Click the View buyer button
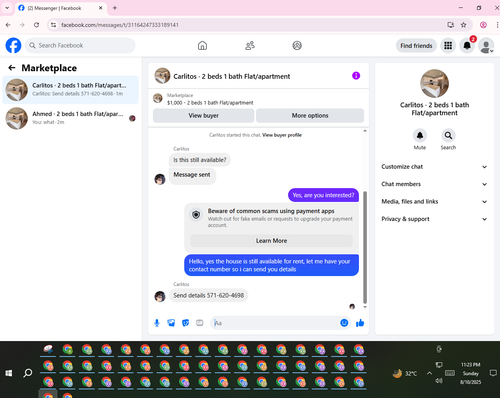This screenshot has height=398, width=500. tap(203, 116)
